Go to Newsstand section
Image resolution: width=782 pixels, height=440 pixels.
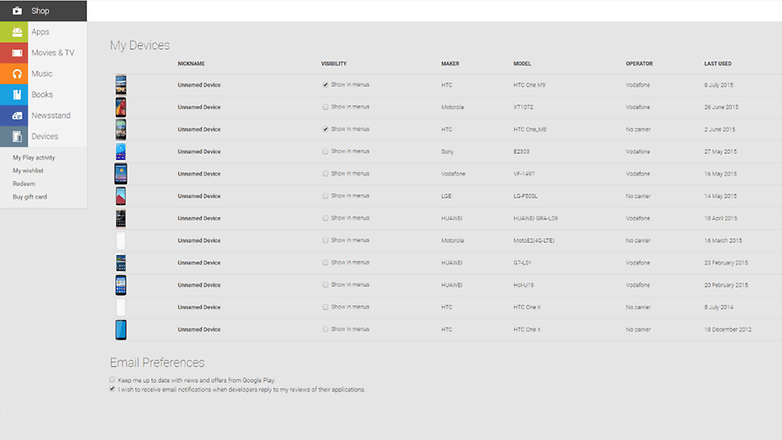coord(51,116)
